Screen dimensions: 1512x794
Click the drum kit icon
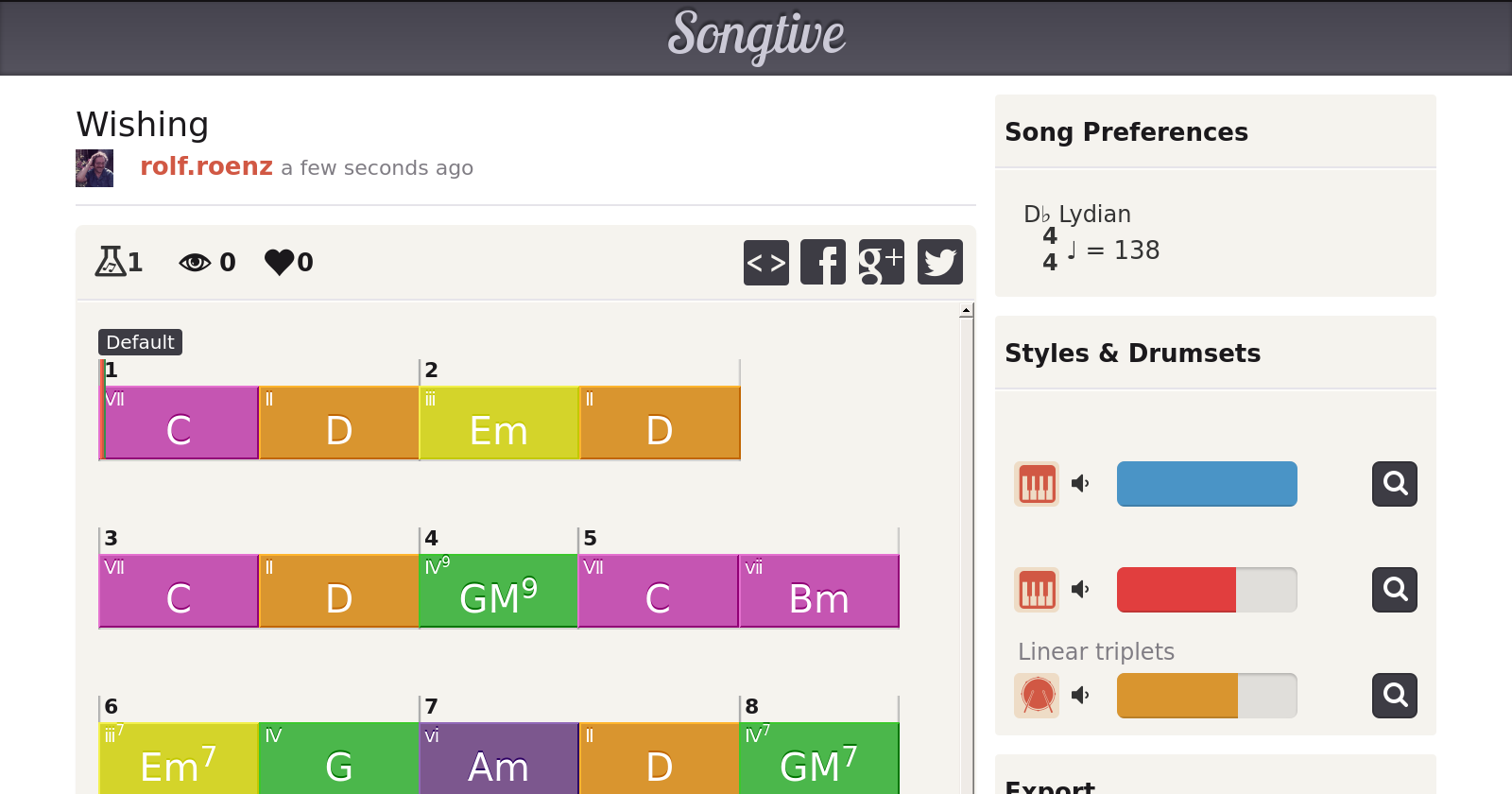tap(1037, 696)
